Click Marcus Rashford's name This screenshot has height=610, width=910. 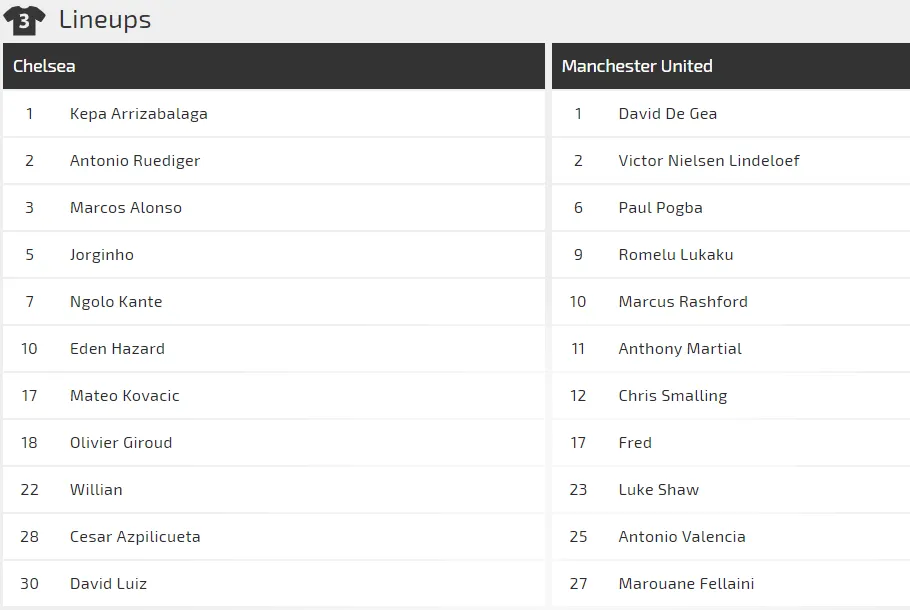[x=683, y=302]
